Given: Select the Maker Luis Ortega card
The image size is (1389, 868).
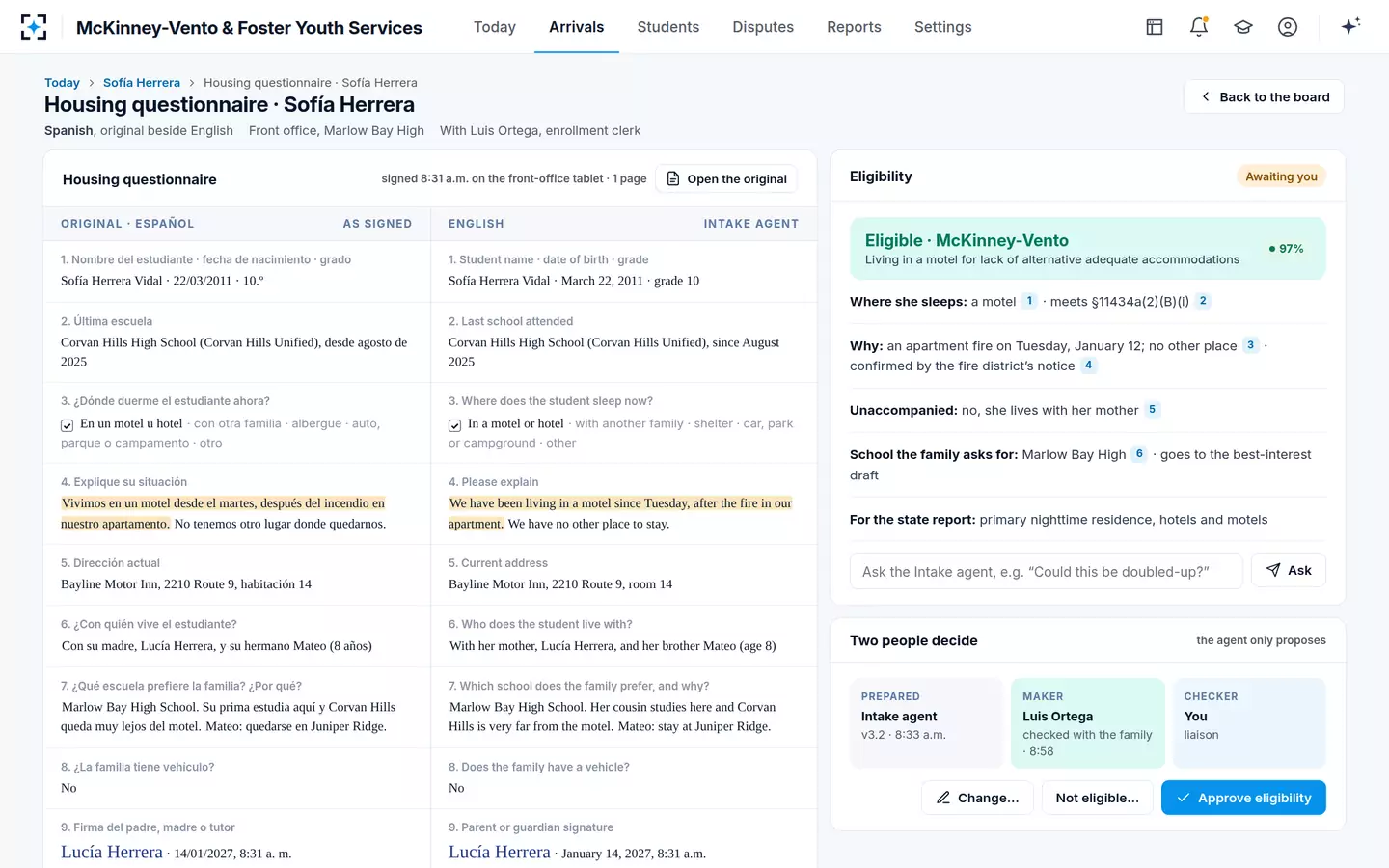Looking at the screenshot, I should 1088,723.
